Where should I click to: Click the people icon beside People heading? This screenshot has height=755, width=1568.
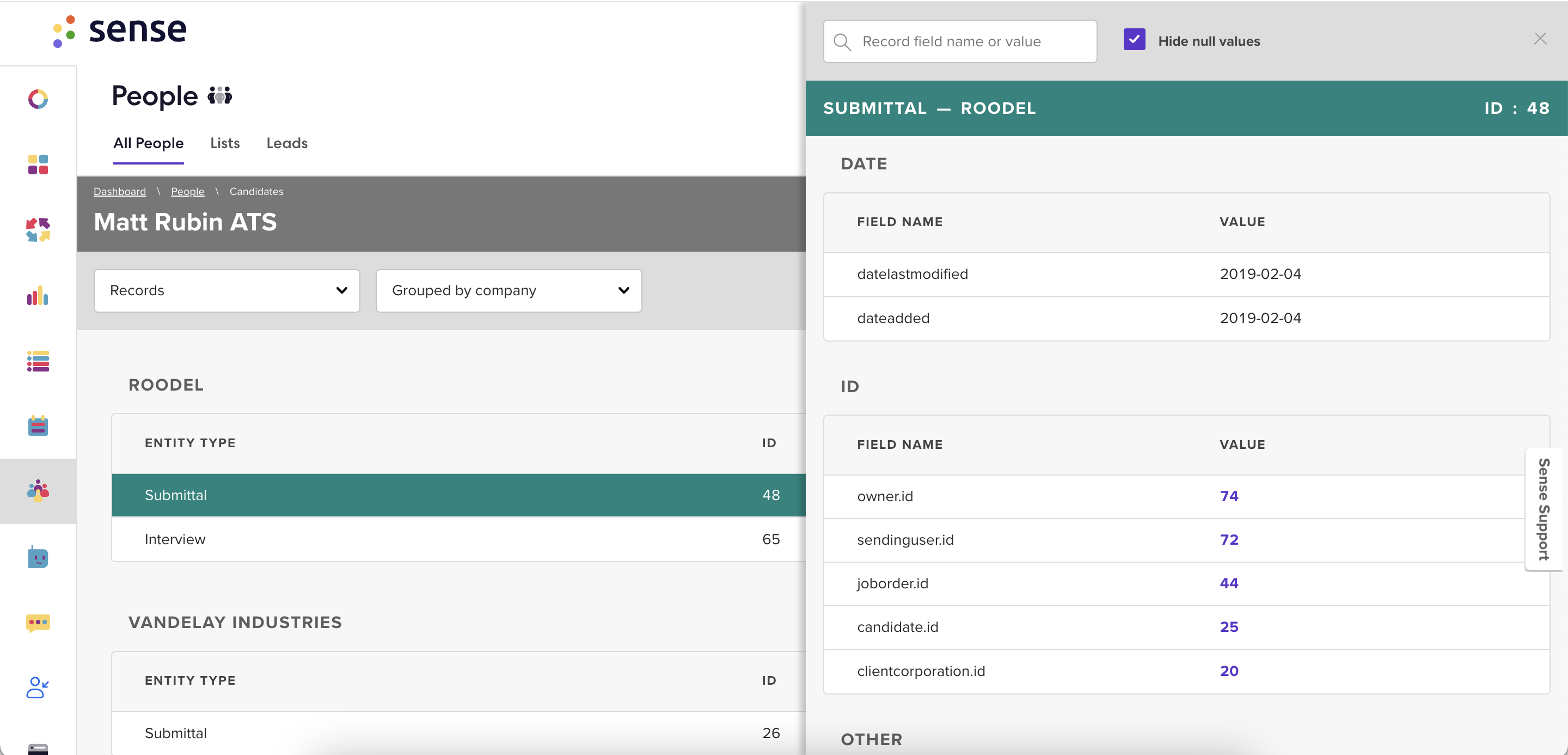pyautogui.click(x=220, y=96)
